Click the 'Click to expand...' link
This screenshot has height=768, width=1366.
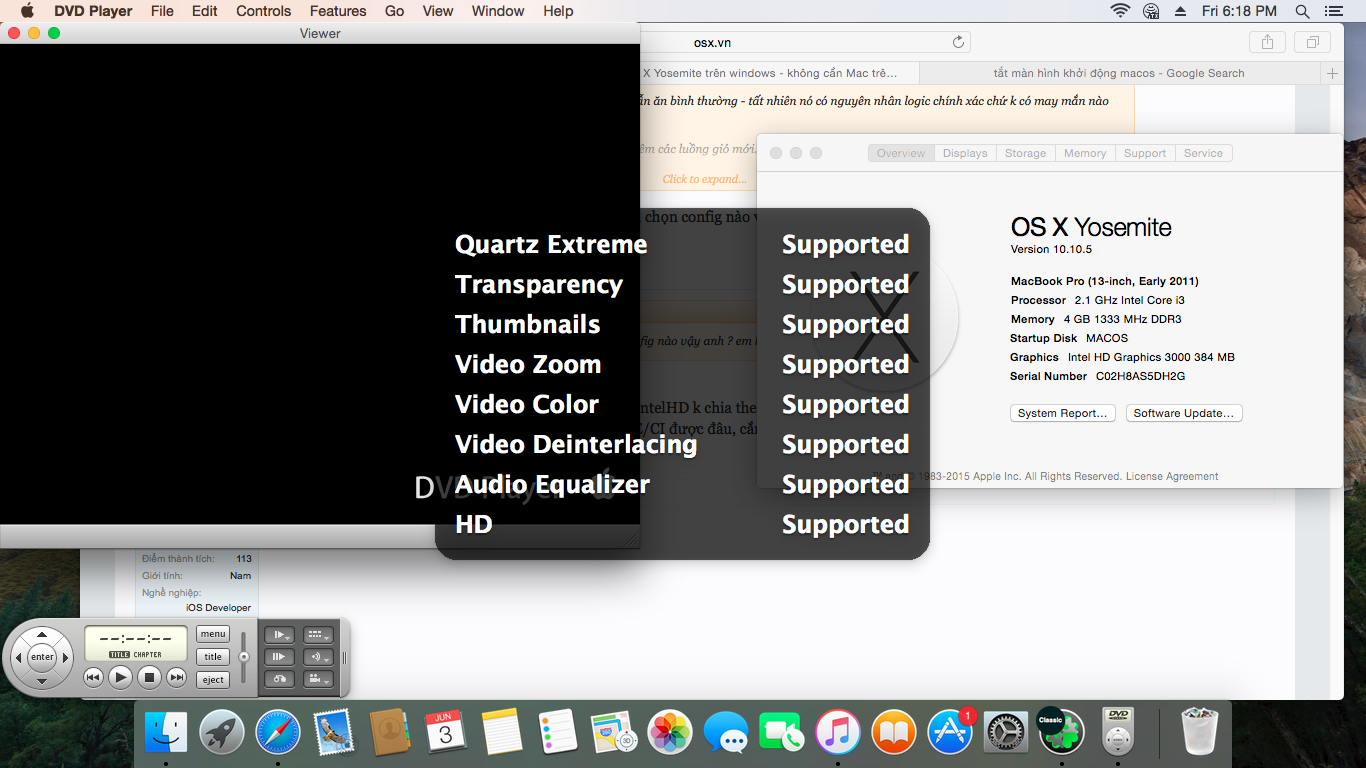(704, 179)
